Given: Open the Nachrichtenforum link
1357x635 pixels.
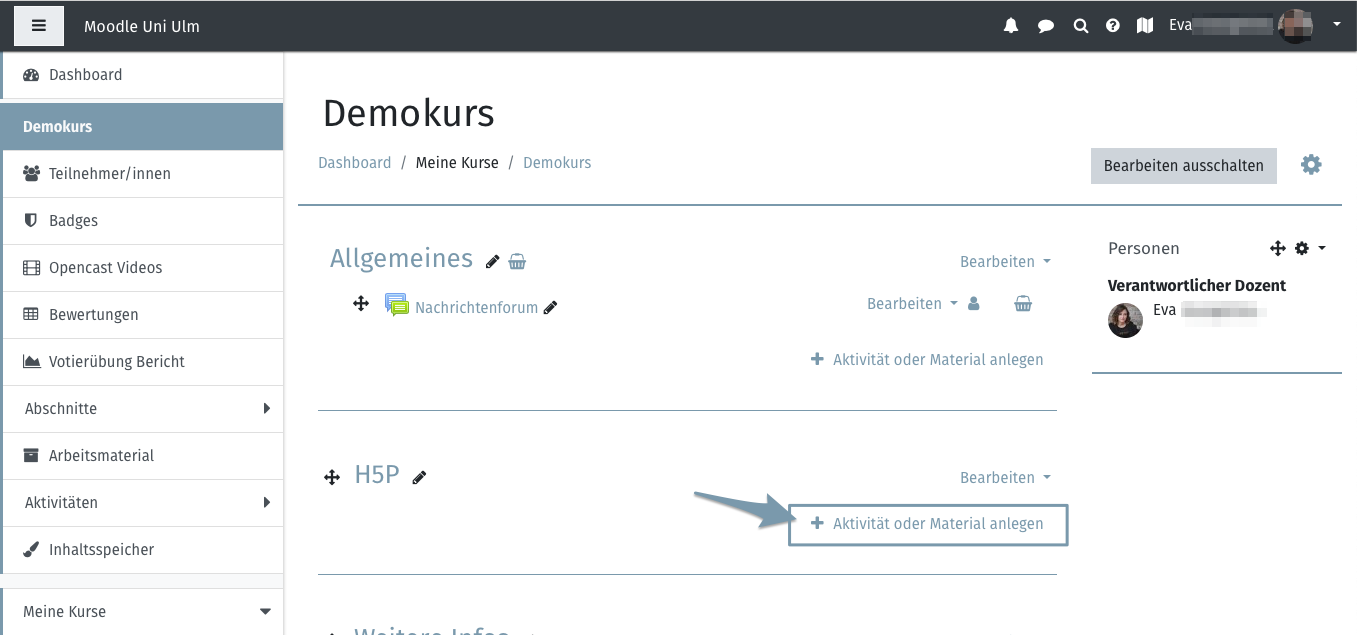Looking at the screenshot, I should (476, 308).
